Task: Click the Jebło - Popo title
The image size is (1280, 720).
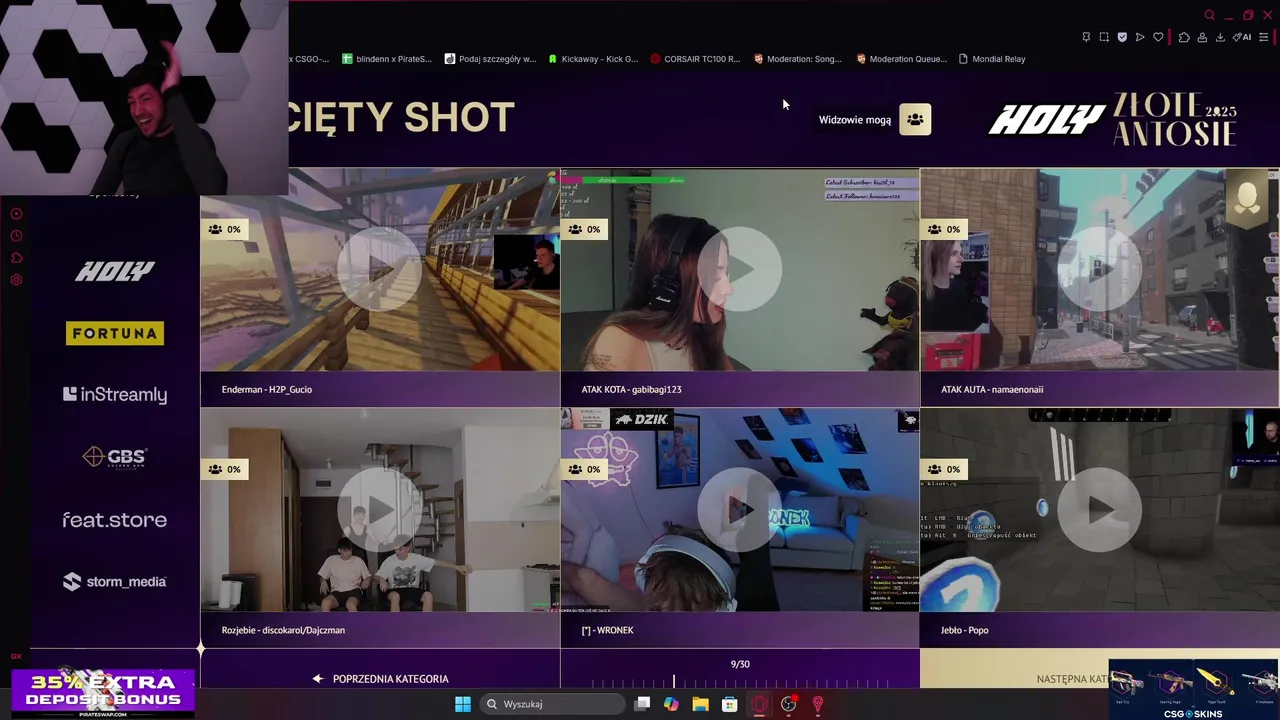Action: (x=964, y=630)
